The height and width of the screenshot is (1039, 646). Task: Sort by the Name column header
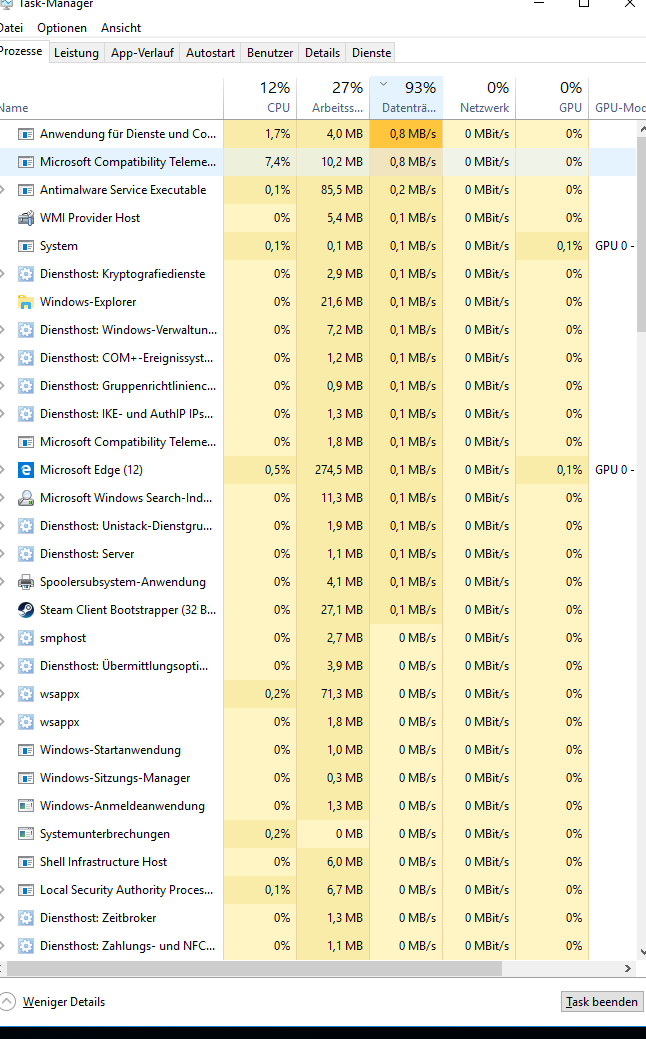coord(111,97)
